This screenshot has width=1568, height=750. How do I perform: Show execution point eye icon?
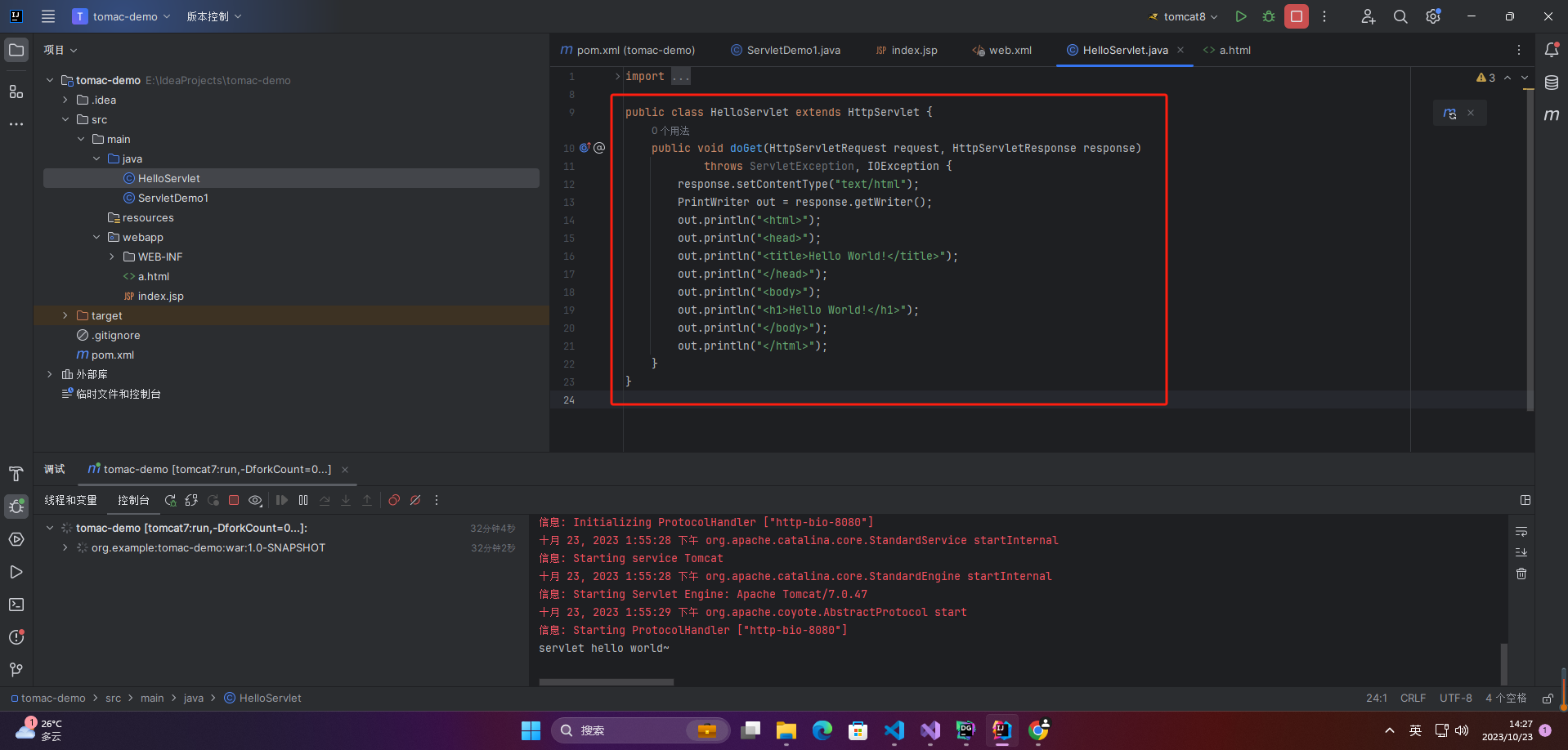(255, 500)
